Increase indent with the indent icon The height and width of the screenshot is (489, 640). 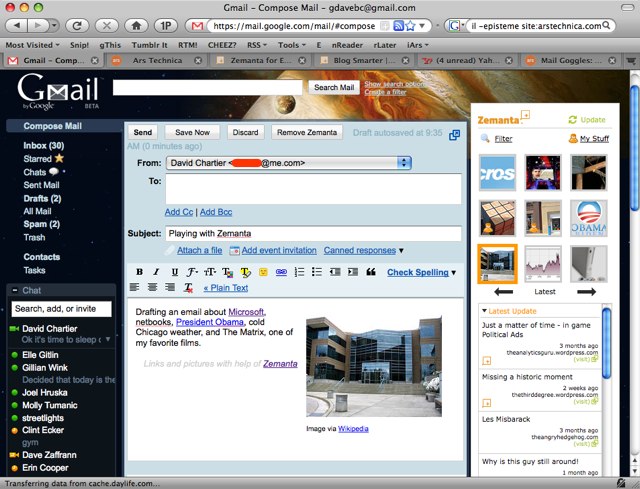click(x=353, y=272)
